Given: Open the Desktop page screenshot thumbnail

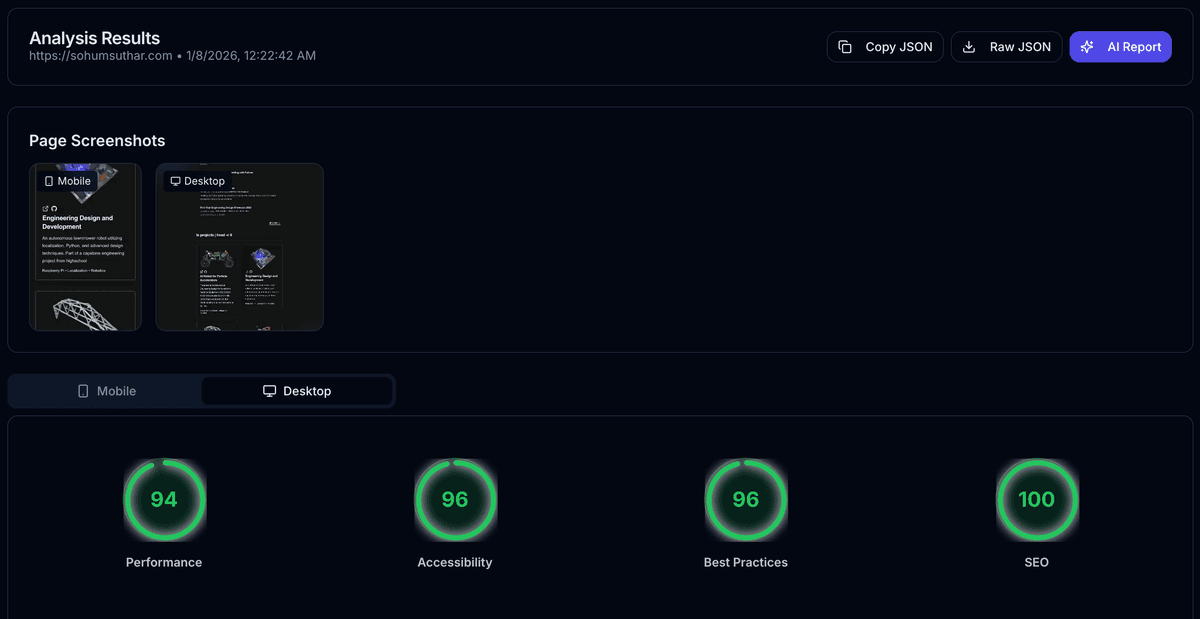Looking at the screenshot, I should pyautogui.click(x=239, y=246).
